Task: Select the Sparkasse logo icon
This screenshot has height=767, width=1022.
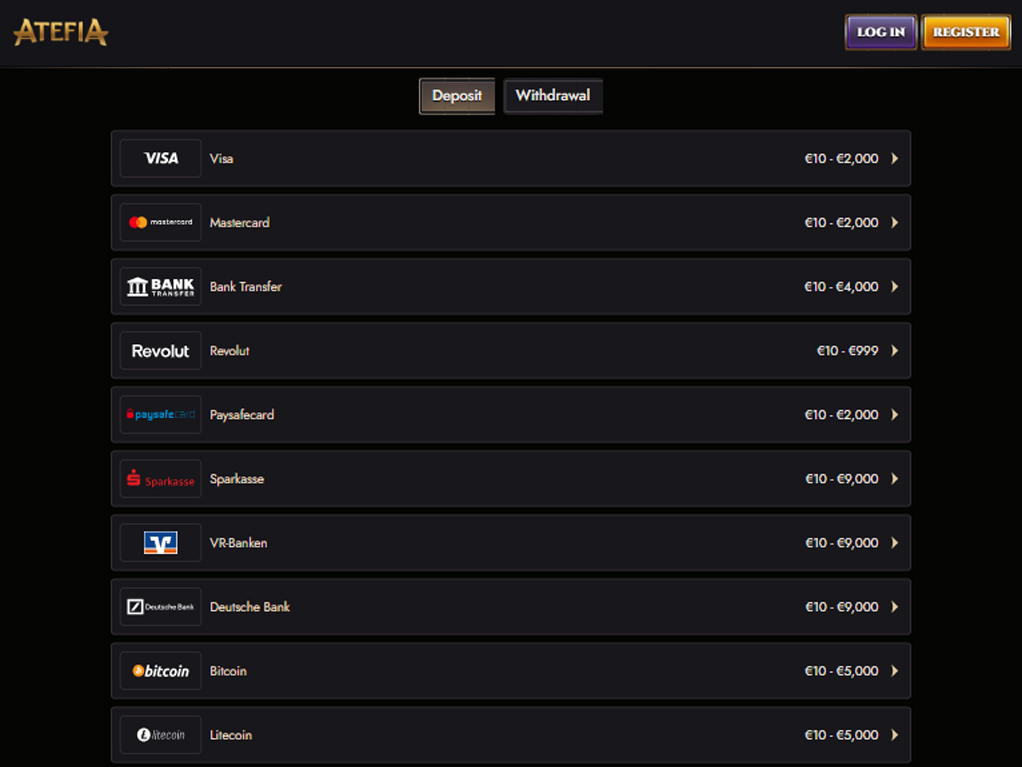Action: [x=160, y=479]
